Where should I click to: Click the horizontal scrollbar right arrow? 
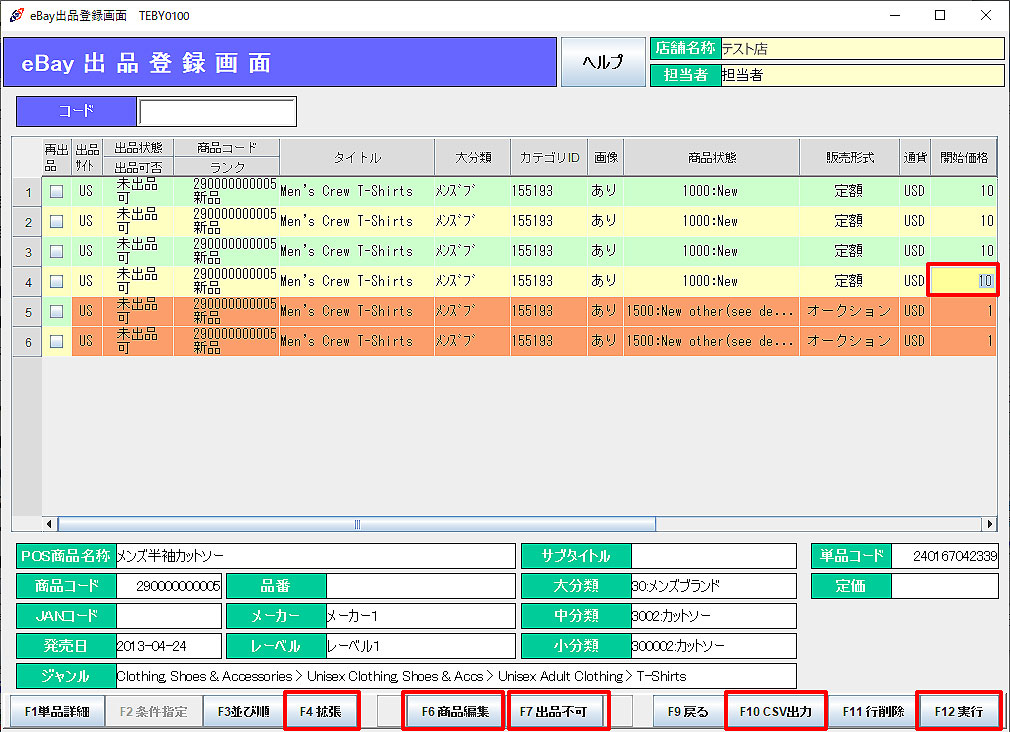click(990, 523)
